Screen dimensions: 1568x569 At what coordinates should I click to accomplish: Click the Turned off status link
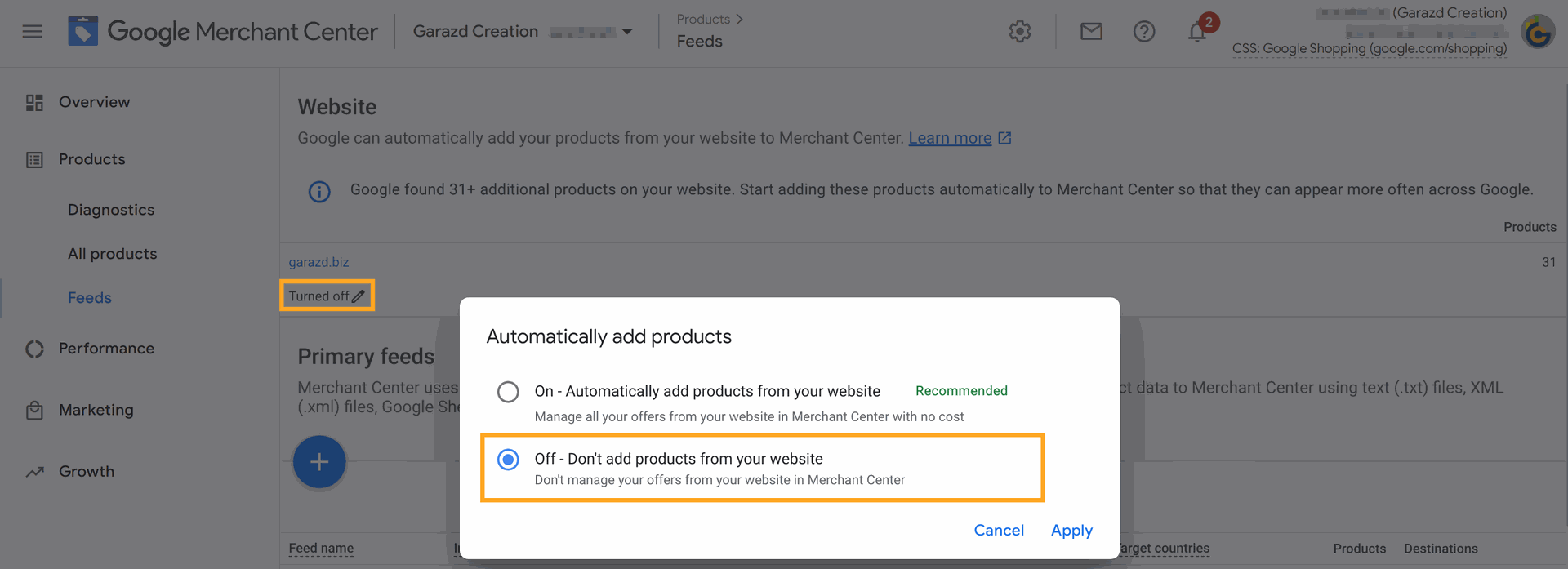[x=318, y=296]
